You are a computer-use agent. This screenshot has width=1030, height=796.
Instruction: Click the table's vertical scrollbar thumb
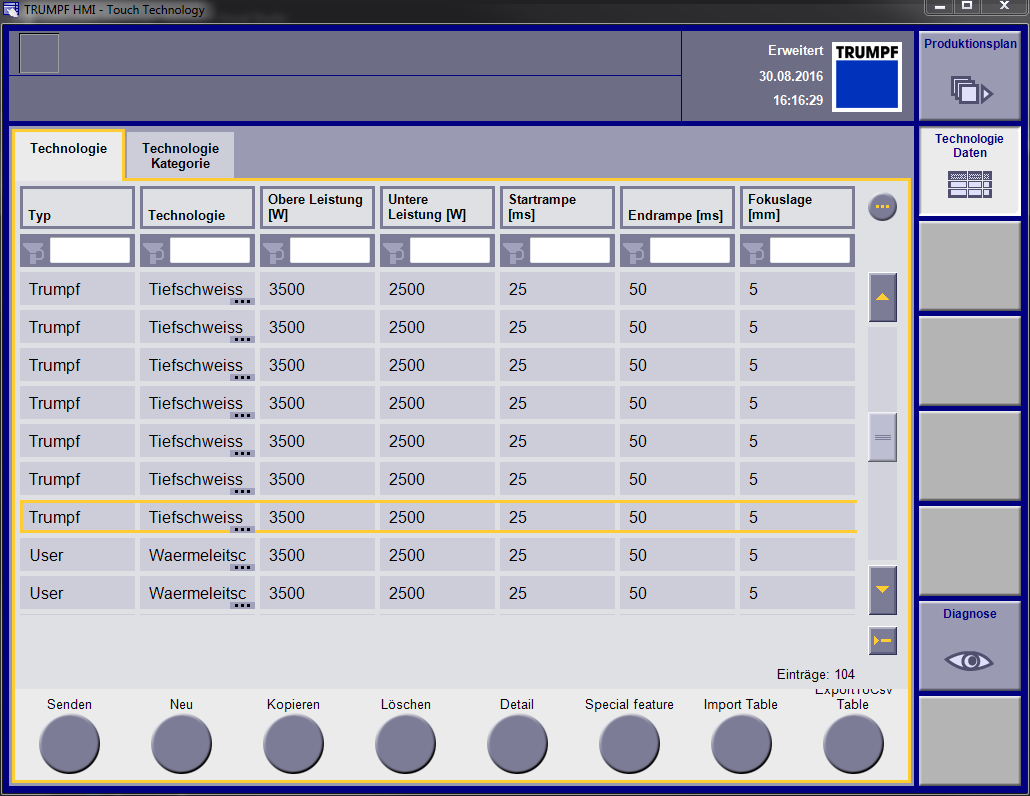883,437
